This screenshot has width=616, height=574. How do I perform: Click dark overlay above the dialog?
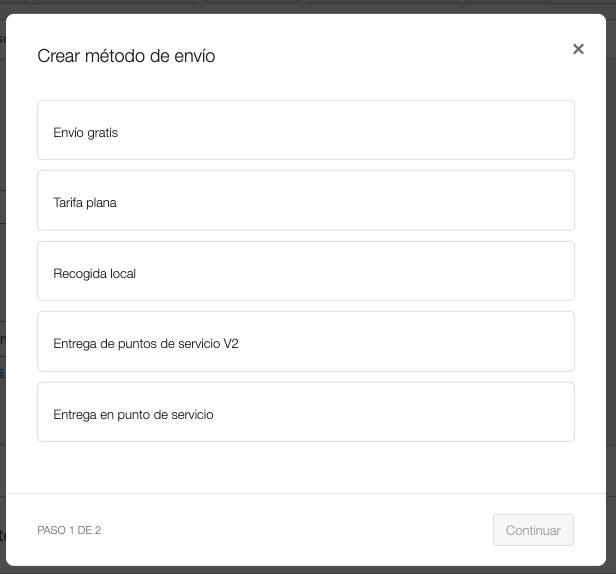(308, 6)
